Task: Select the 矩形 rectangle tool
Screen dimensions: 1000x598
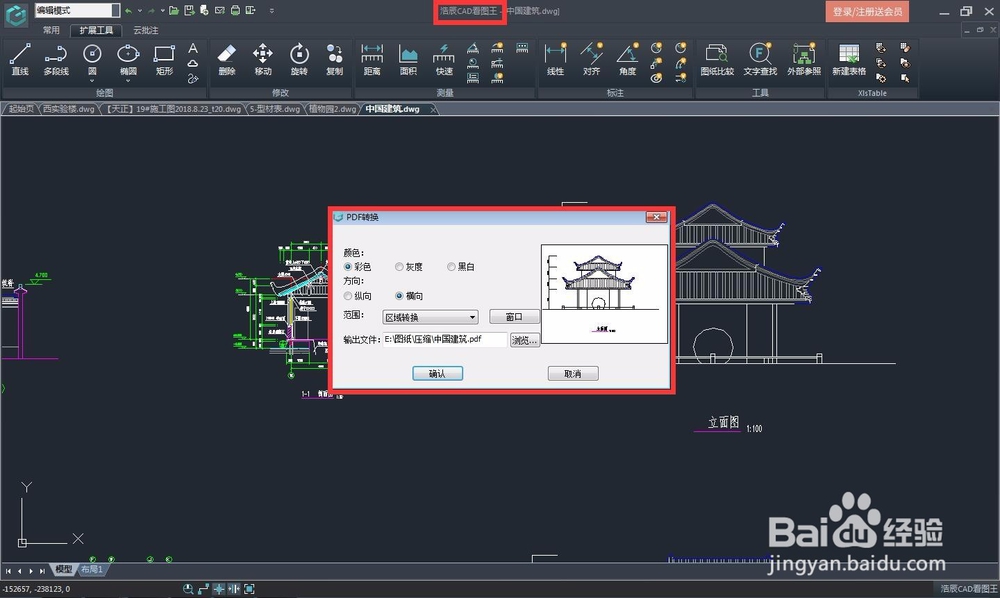Action: point(164,60)
